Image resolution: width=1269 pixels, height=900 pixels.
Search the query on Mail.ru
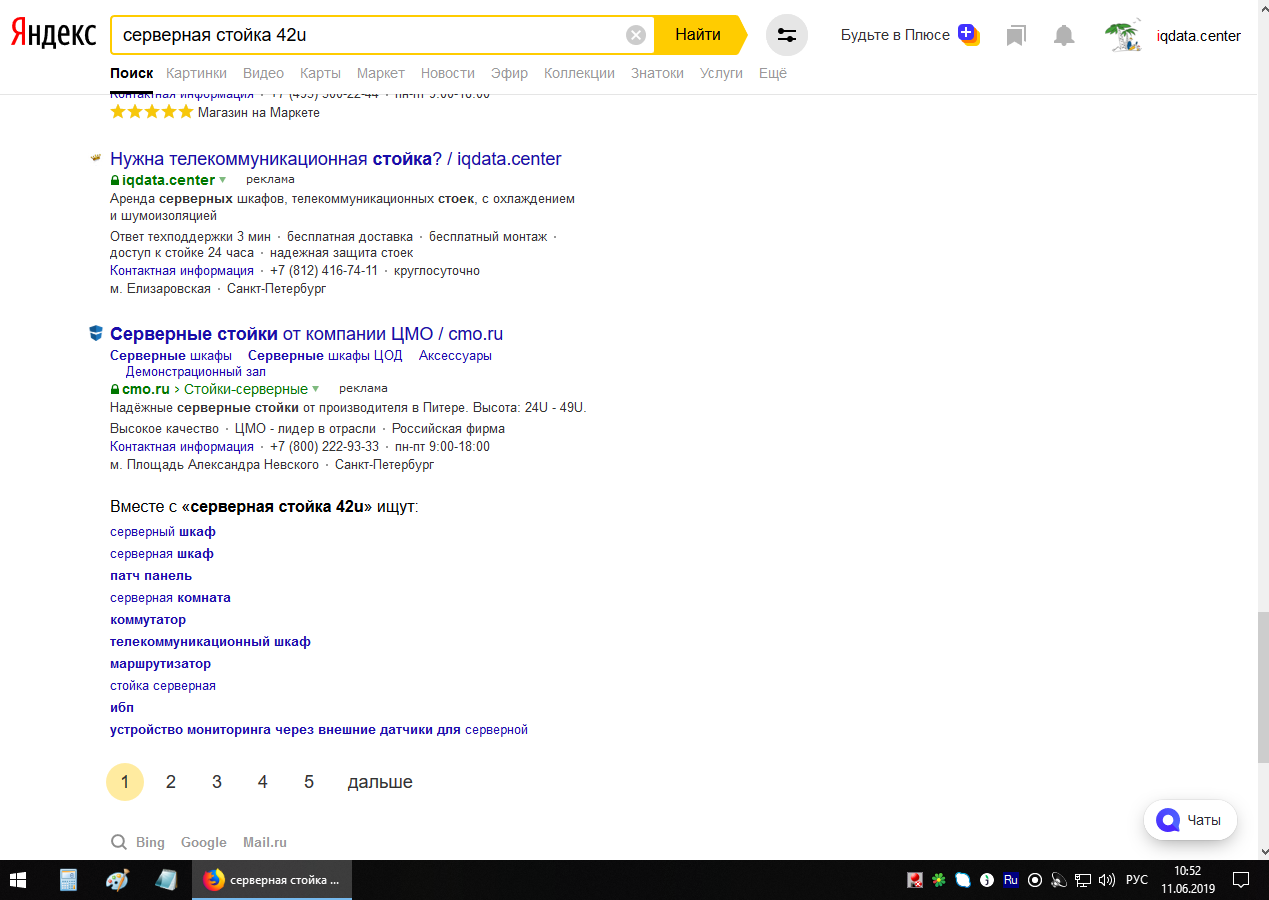(x=265, y=843)
